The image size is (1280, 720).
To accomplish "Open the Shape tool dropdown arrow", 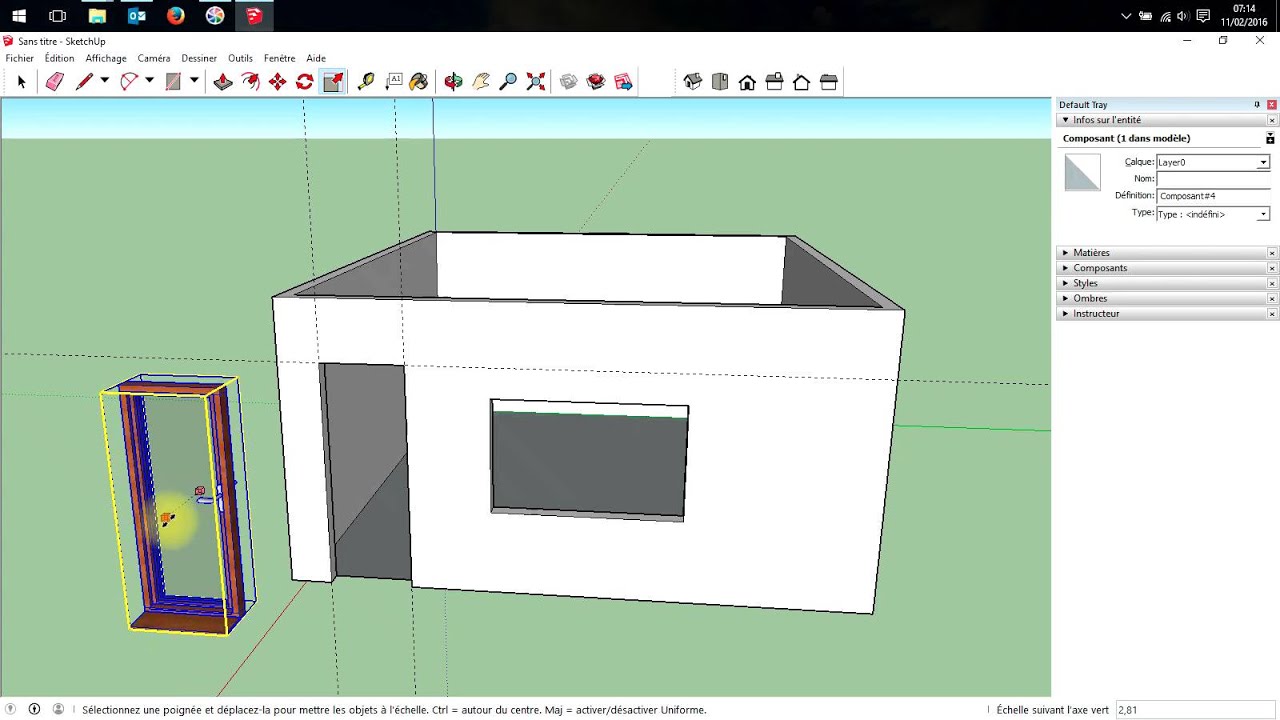I will (x=194, y=81).
